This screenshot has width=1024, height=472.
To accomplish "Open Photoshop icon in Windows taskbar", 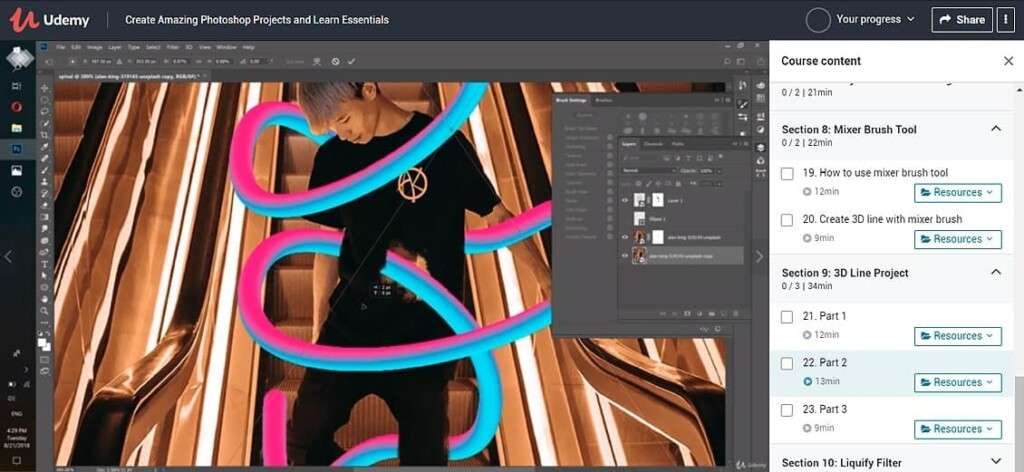I will pyautogui.click(x=17, y=149).
